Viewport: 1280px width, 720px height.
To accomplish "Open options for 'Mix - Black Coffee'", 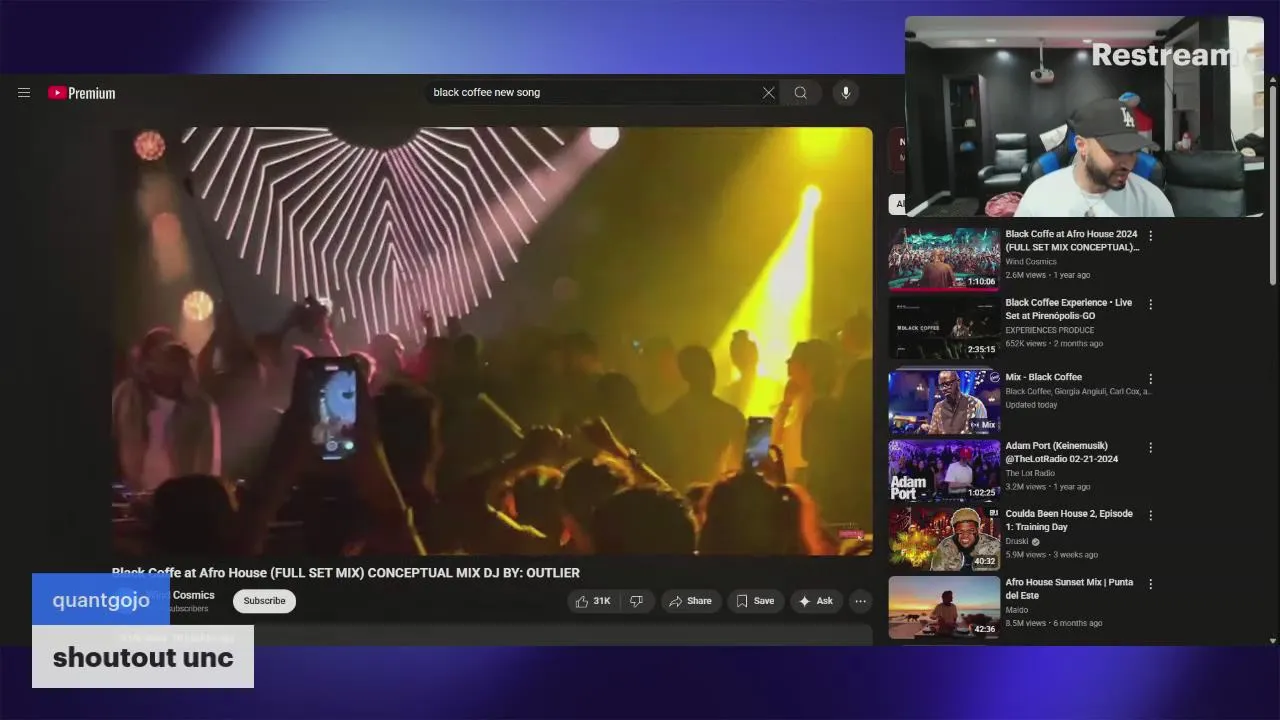I will (x=1151, y=379).
